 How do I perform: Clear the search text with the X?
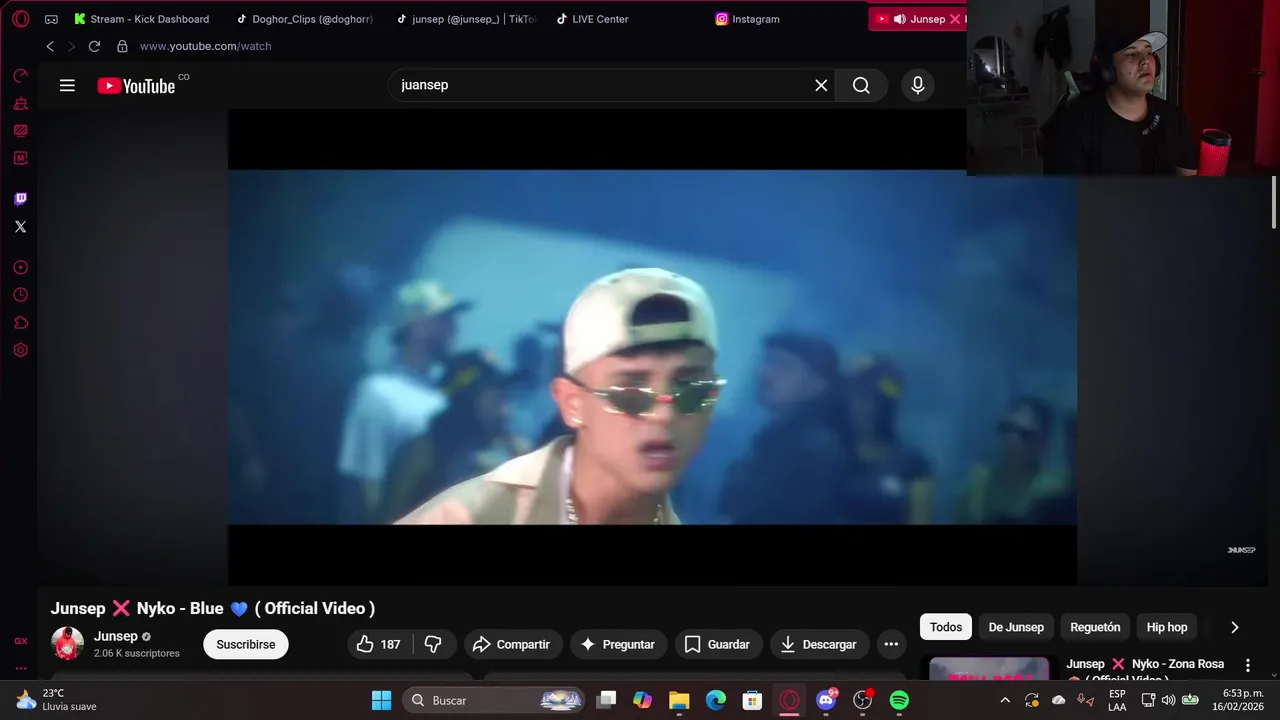(821, 85)
